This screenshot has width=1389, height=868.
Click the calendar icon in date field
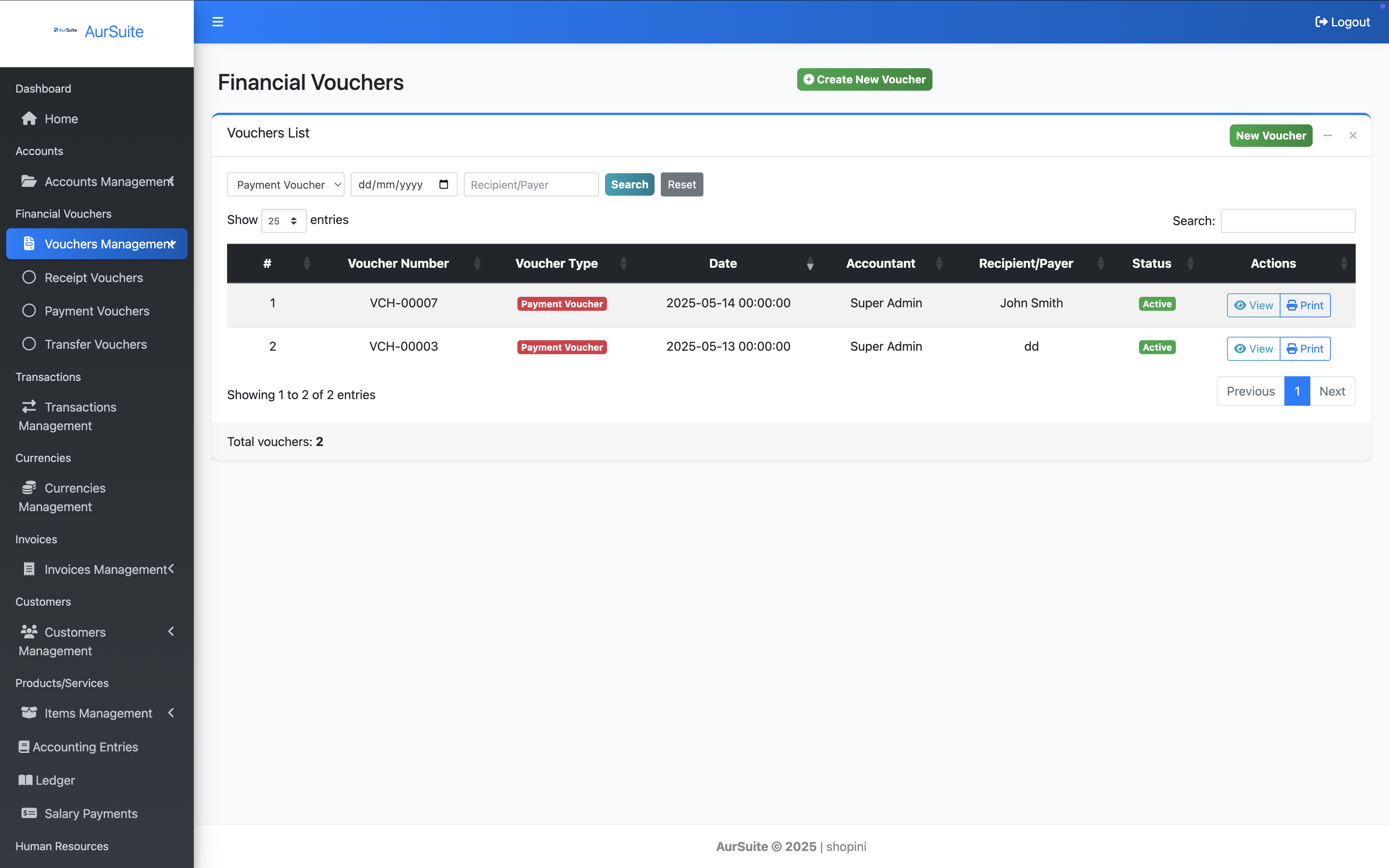coord(443,184)
